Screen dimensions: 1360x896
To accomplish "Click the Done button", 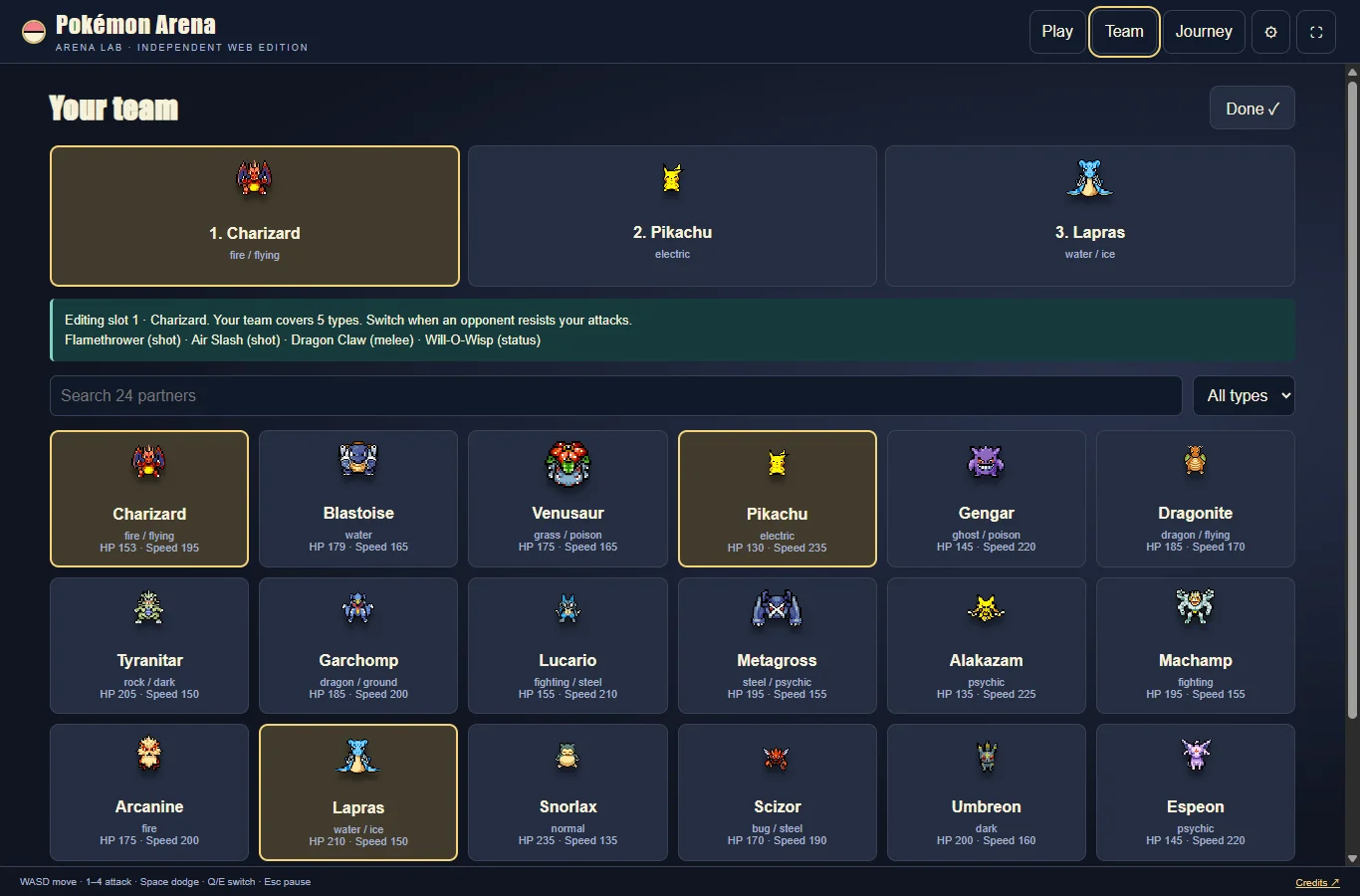I will (1252, 109).
